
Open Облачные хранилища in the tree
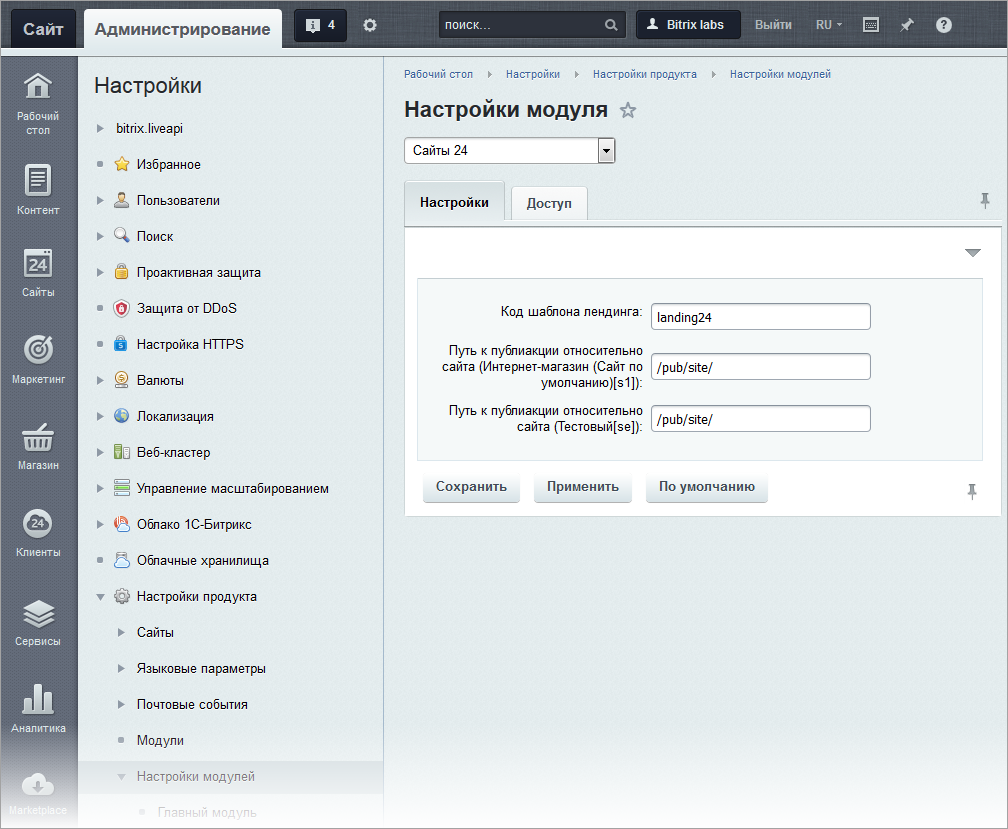click(x=202, y=560)
